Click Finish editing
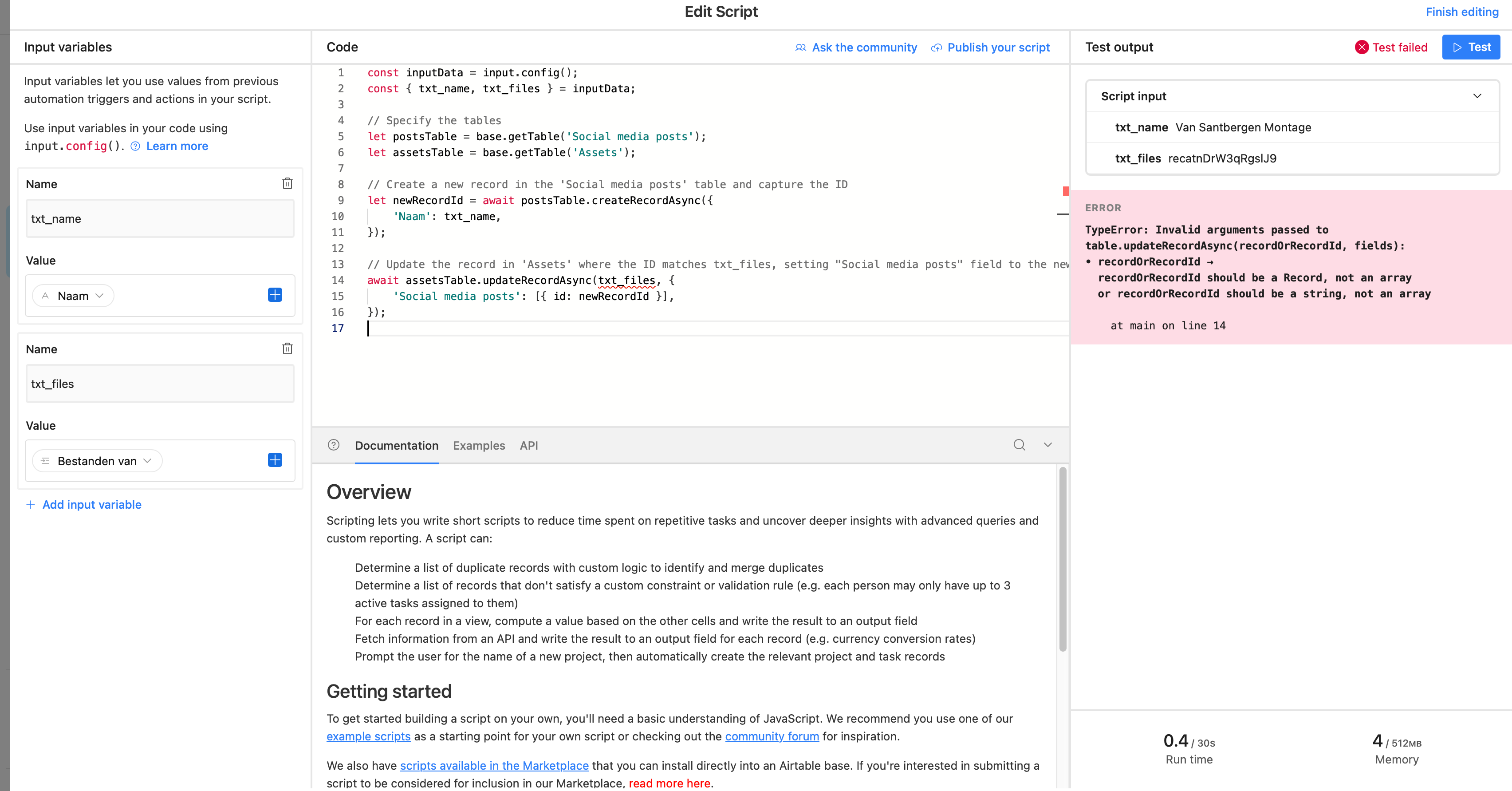Viewport: 1512px width, 791px height. [x=1461, y=12]
